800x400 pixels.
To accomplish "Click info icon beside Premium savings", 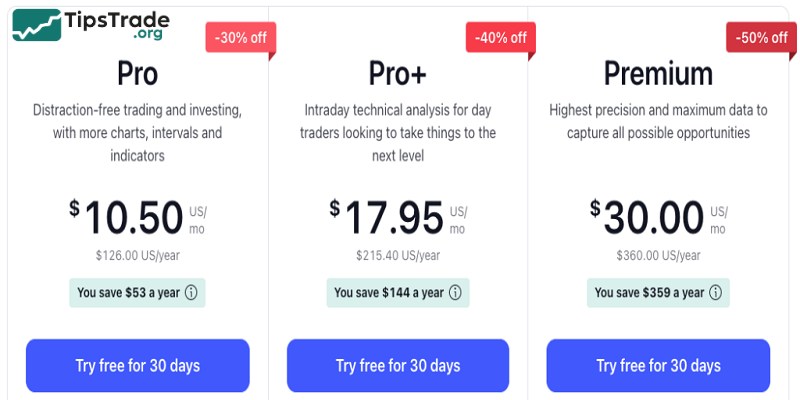I will click(715, 293).
